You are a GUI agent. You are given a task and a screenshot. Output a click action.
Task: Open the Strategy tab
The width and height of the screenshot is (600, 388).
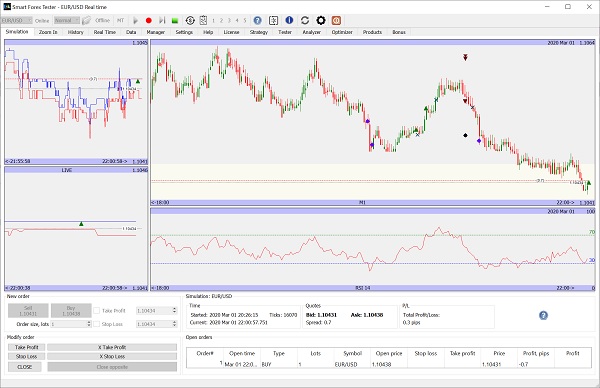pyautogui.click(x=259, y=32)
